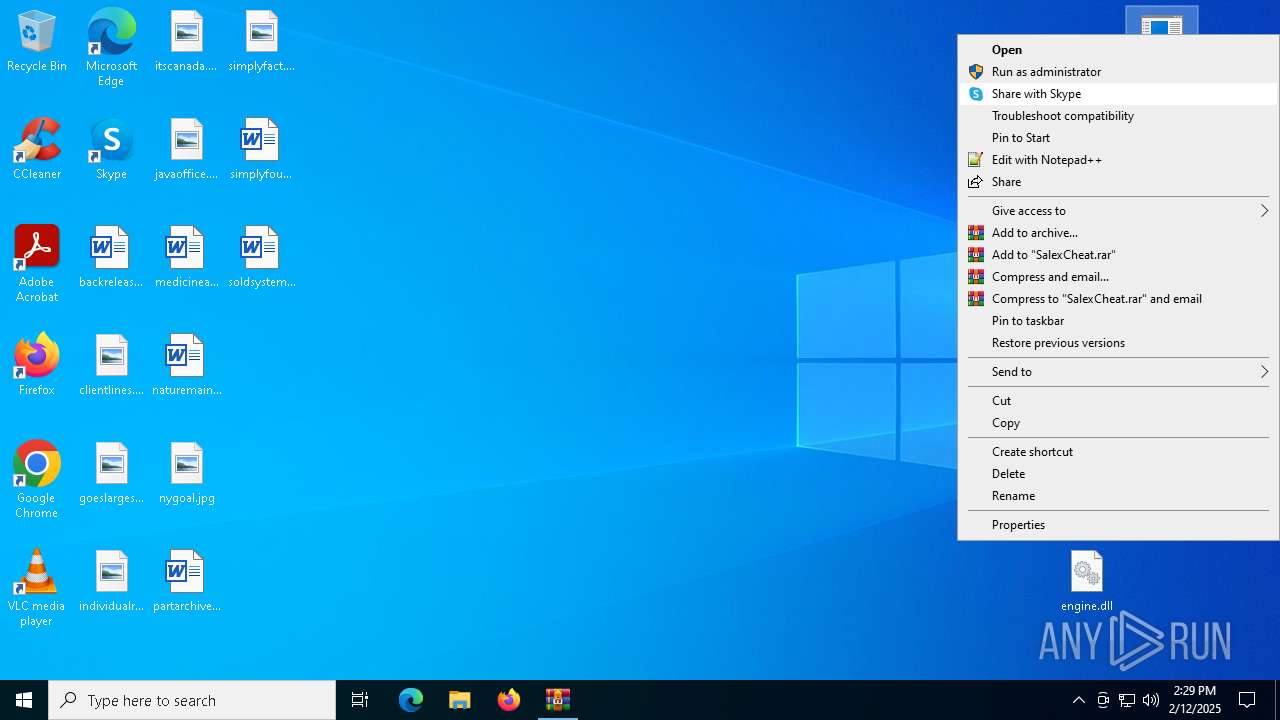Expand the Send to submenu

(1118, 372)
